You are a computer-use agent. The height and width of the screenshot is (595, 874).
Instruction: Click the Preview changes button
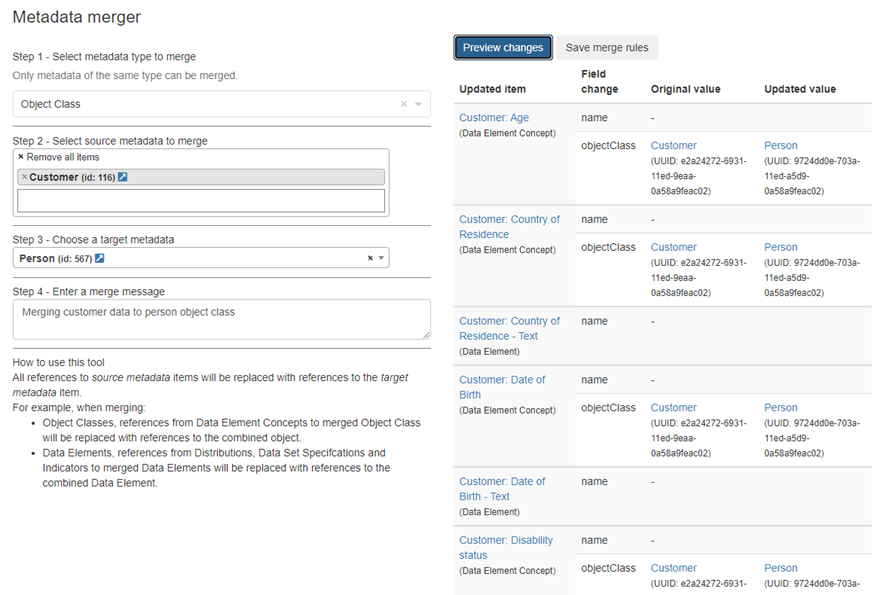[x=502, y=47]
